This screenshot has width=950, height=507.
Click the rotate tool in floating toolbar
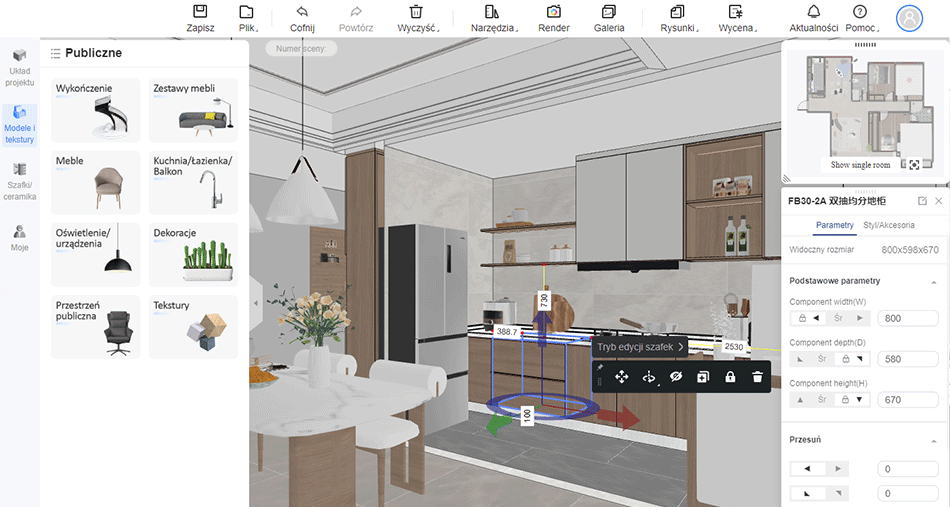(648, 377)
